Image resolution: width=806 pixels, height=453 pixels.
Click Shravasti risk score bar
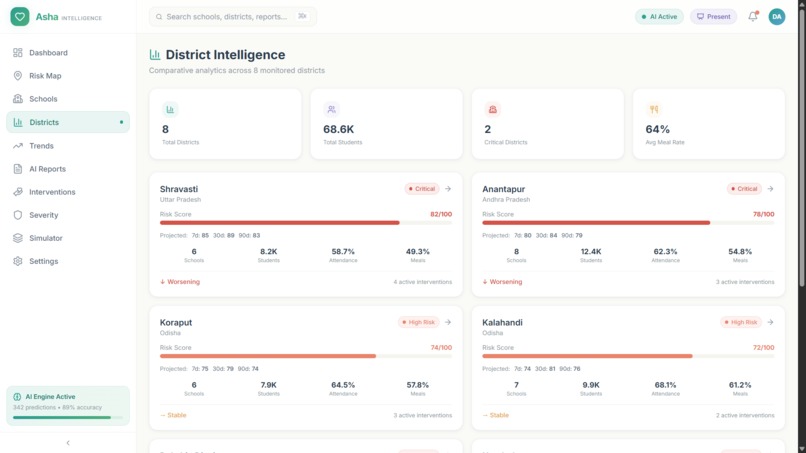click(x=306, y=223)
